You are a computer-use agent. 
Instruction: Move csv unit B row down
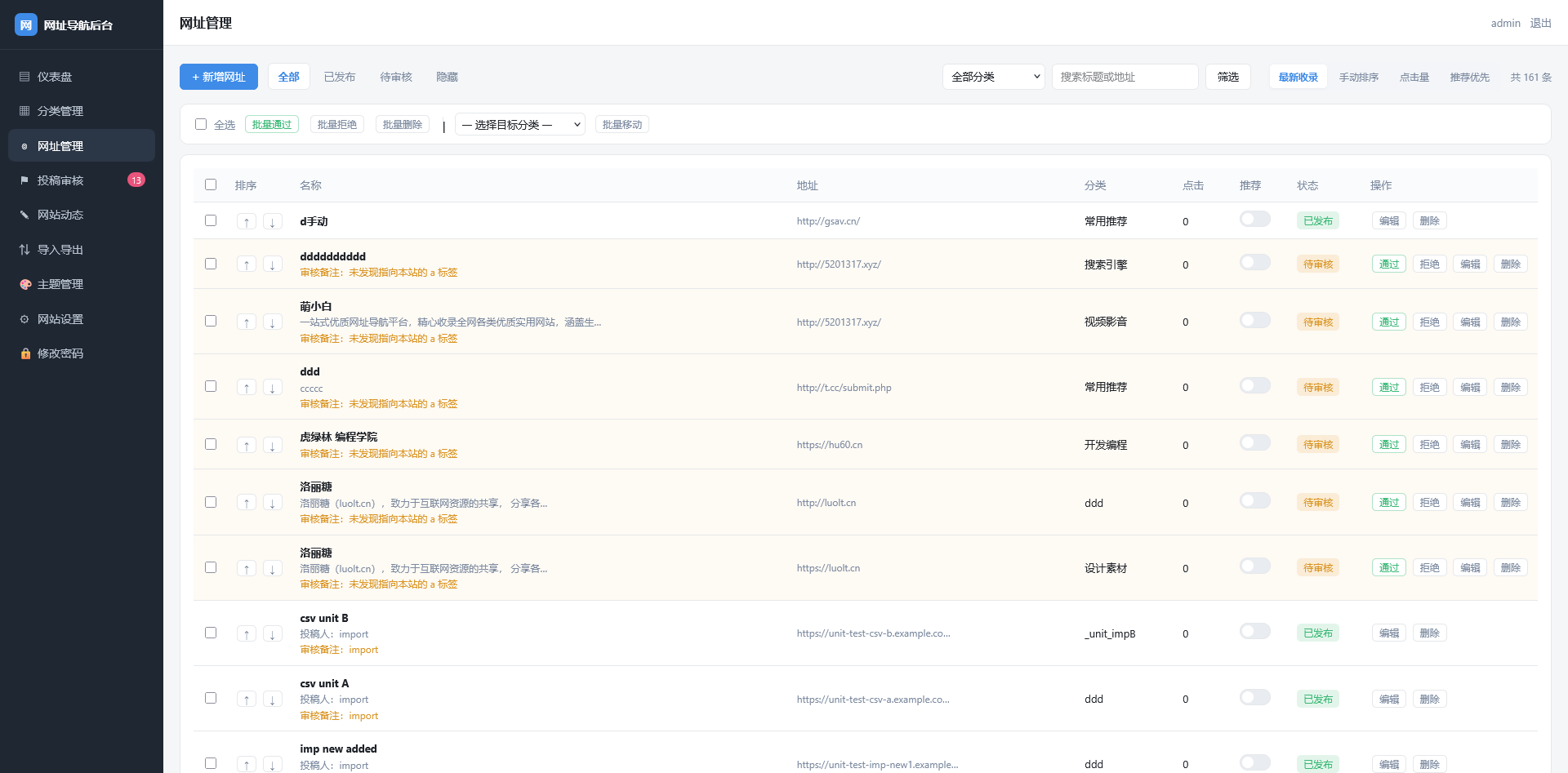click(273, 633)
